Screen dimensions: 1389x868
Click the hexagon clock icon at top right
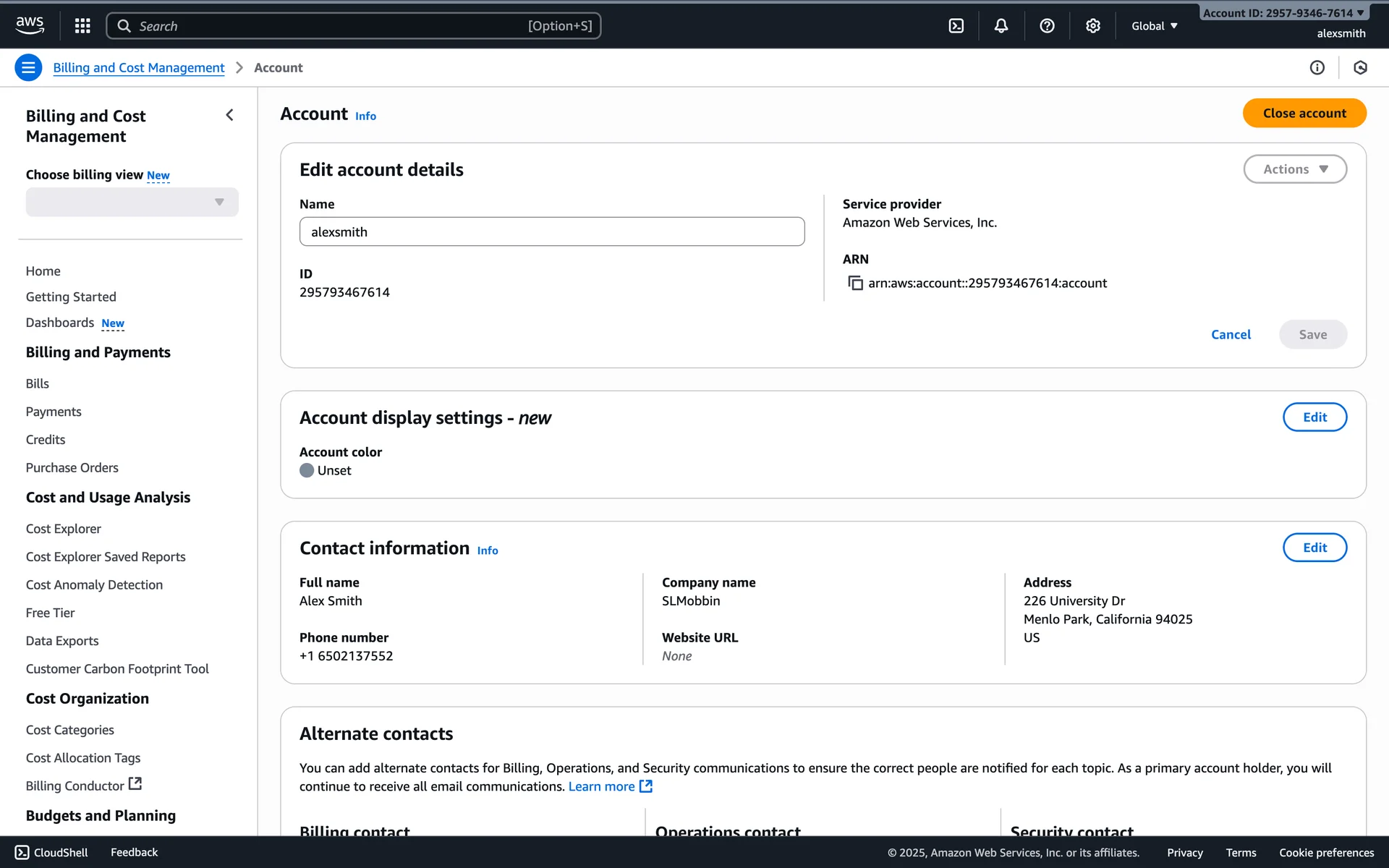click(1360, 68)
